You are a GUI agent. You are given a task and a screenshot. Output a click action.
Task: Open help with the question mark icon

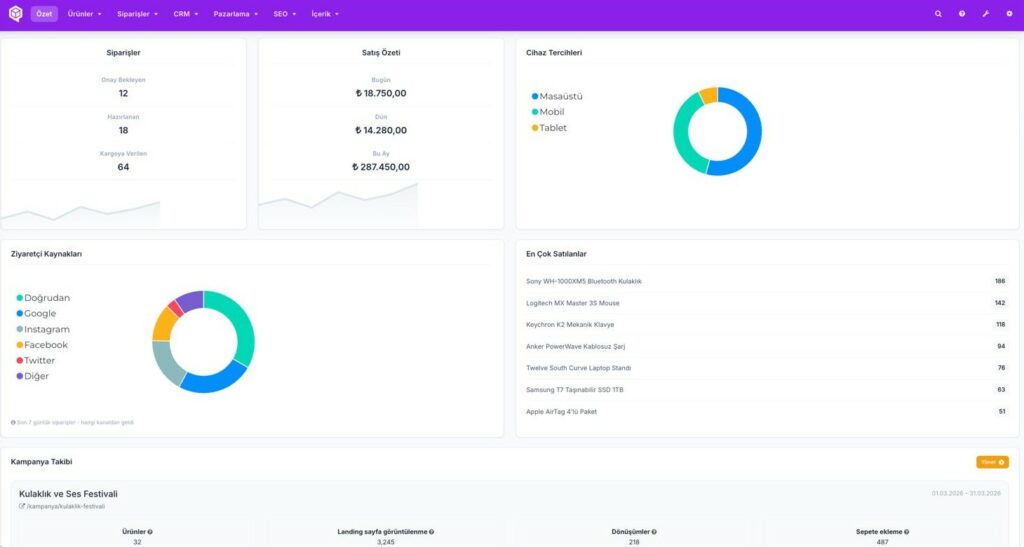(962, 14)
